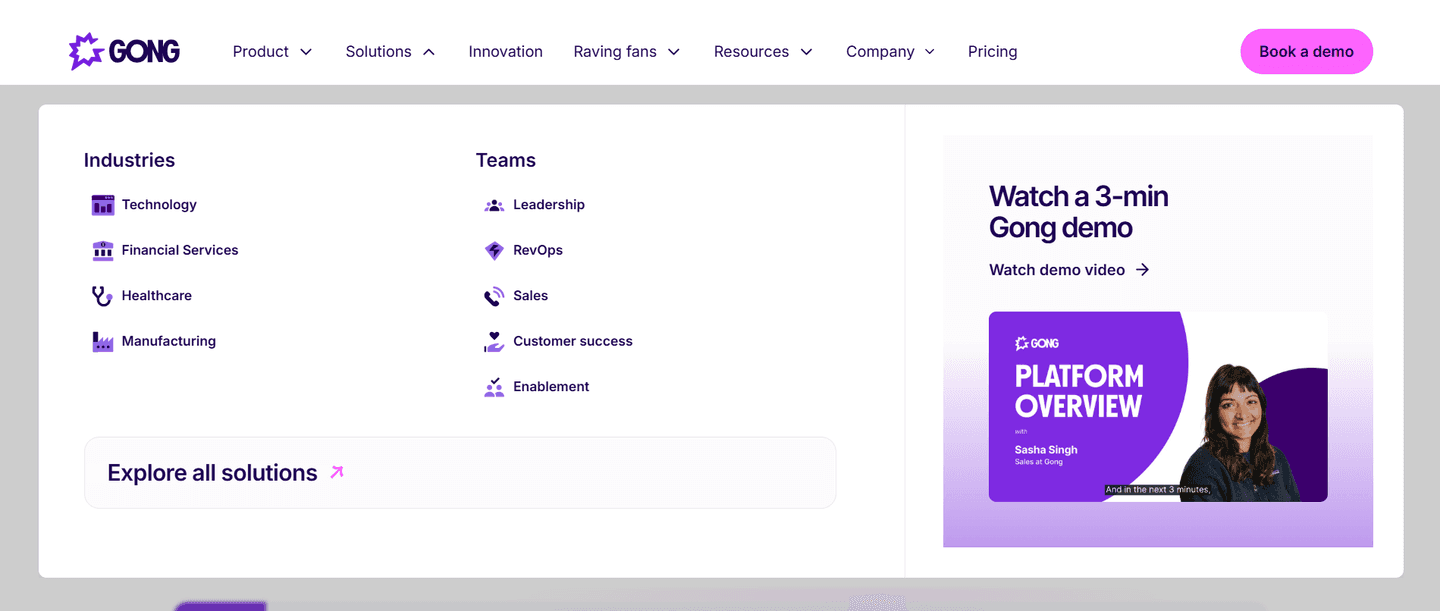
Task: Expand the Resources menu chevron
Action: (x=806, y=52)
